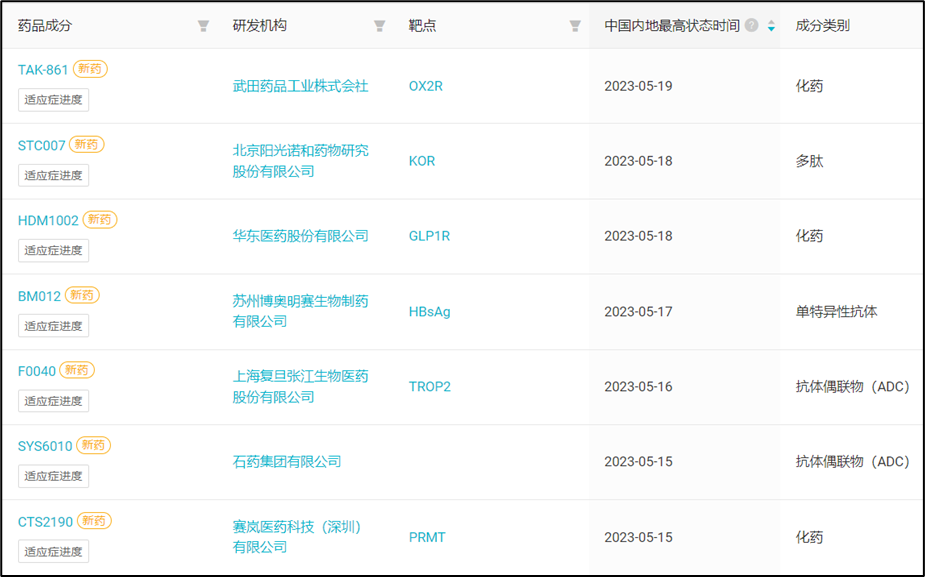Image resolution: width=925 pixels, height=577 pixels.
Task: Open drug link HDM1002
Action: [x=48, y=220]
